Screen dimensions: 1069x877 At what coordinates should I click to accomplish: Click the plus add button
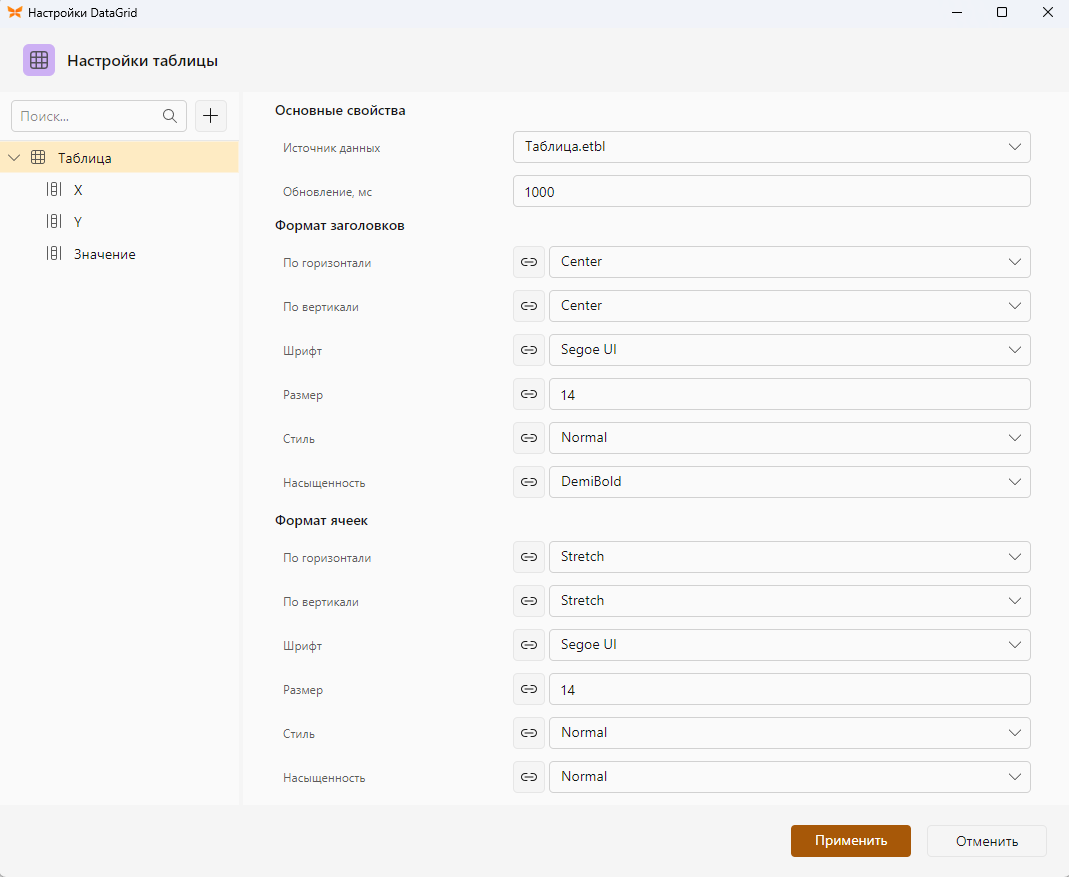[211, 116]
